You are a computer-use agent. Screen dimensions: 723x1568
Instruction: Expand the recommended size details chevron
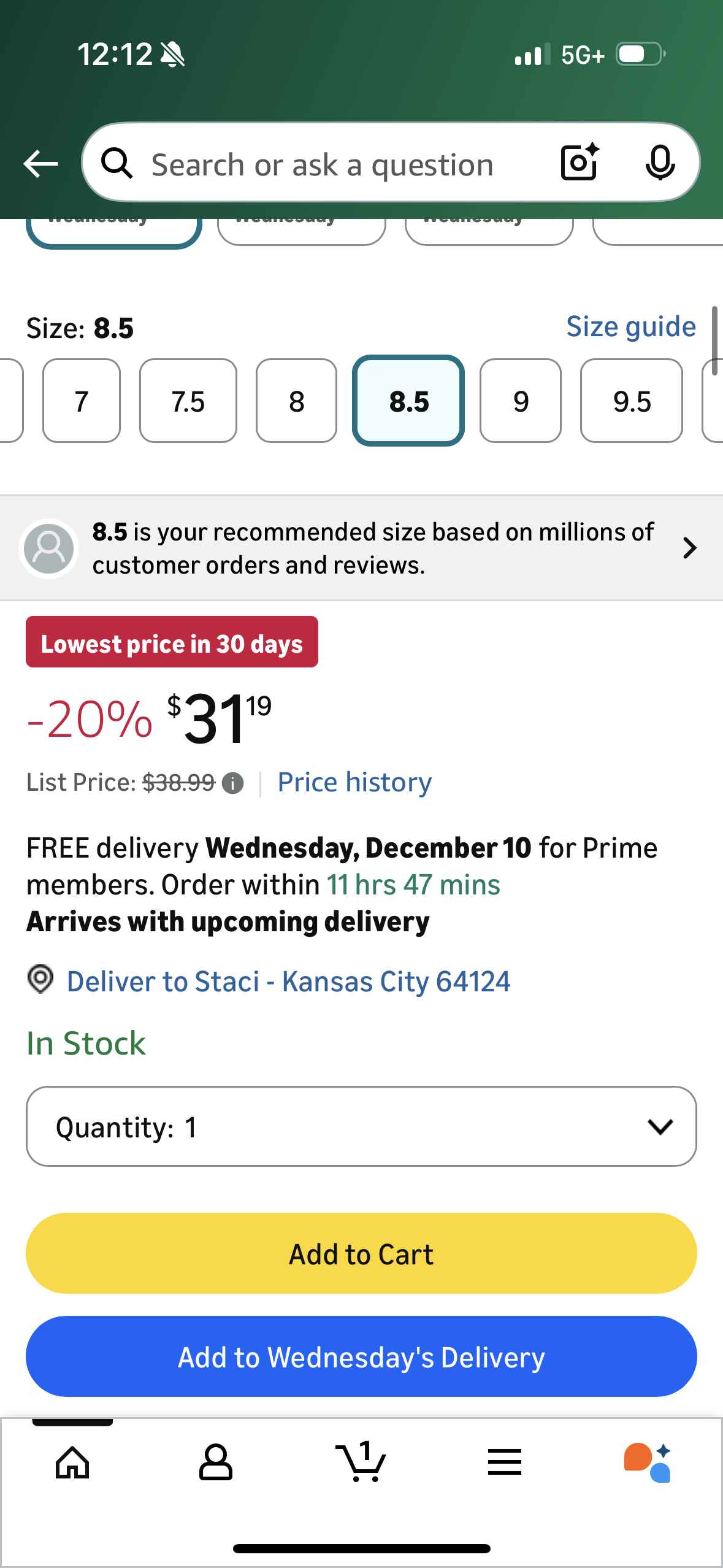click(689, 548)
